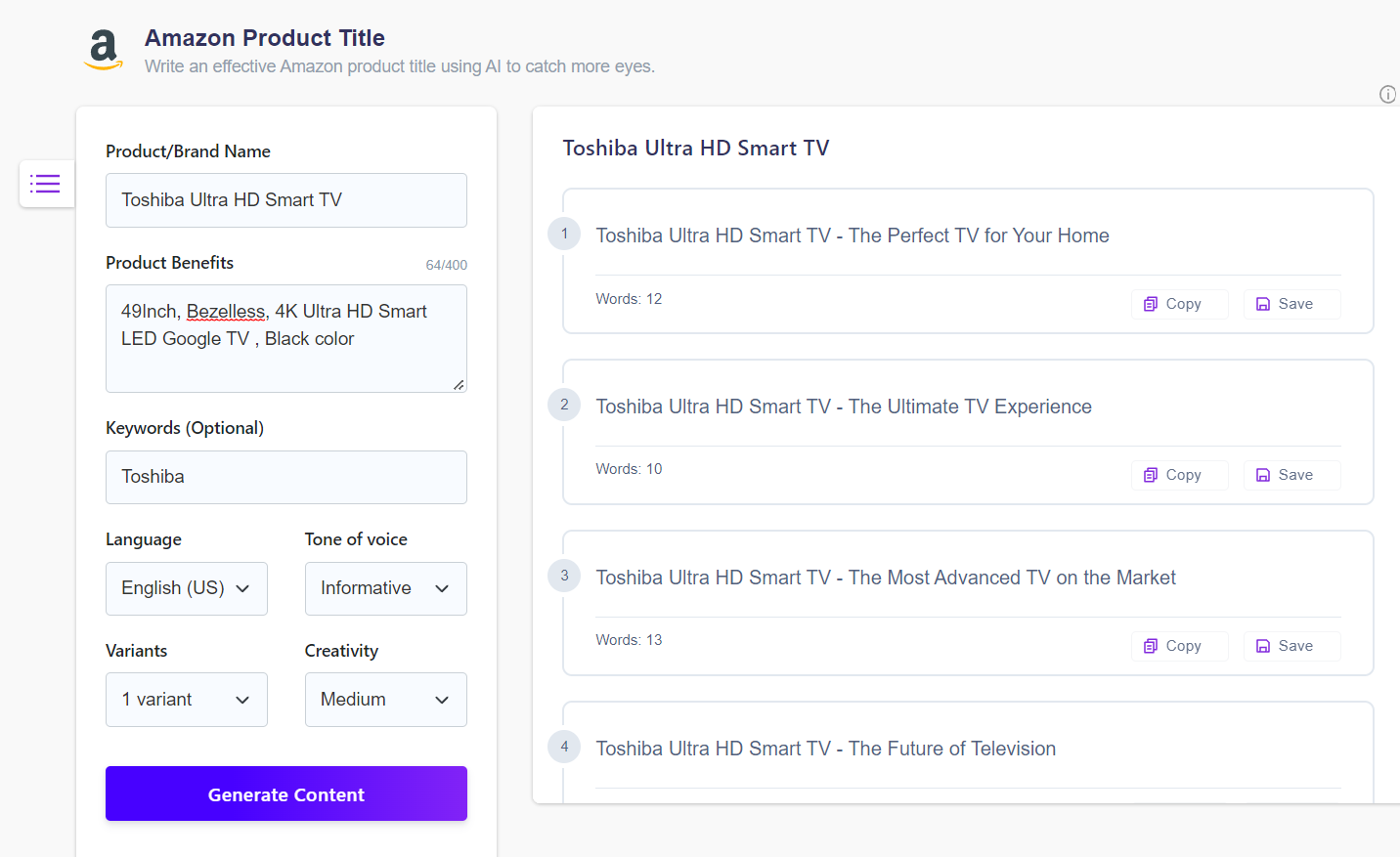Click the Product/Brand Name input field
The width and height of the screenshot is (1400, 857).
pos(285,199)
